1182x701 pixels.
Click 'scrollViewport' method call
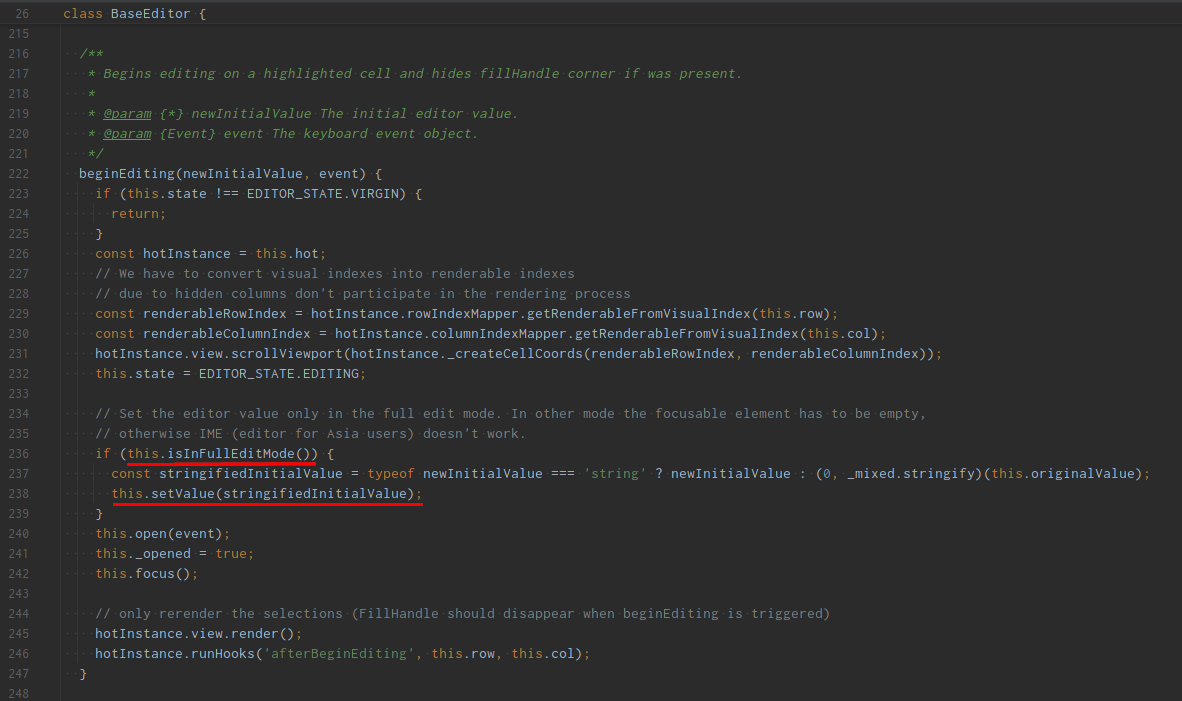pyautogui.click(x=286, y=354)
